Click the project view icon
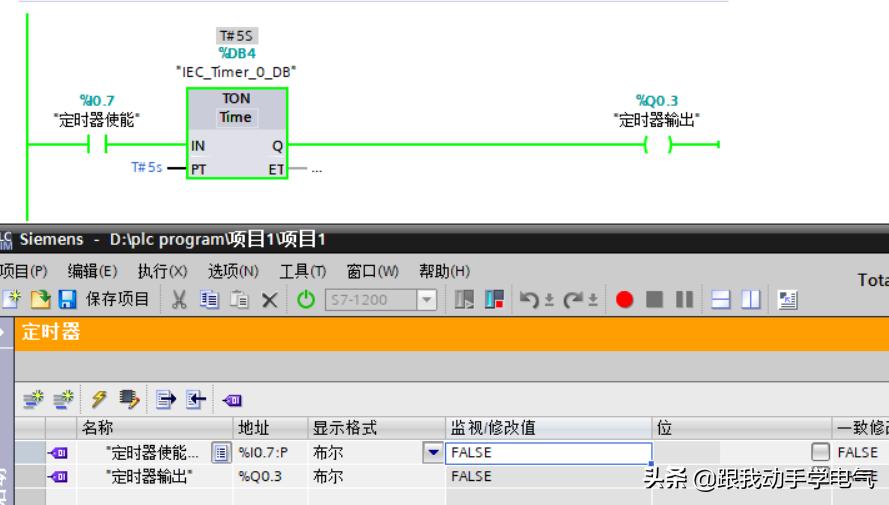889x505 pixels. pyautogui.click(x=464, y=299)
